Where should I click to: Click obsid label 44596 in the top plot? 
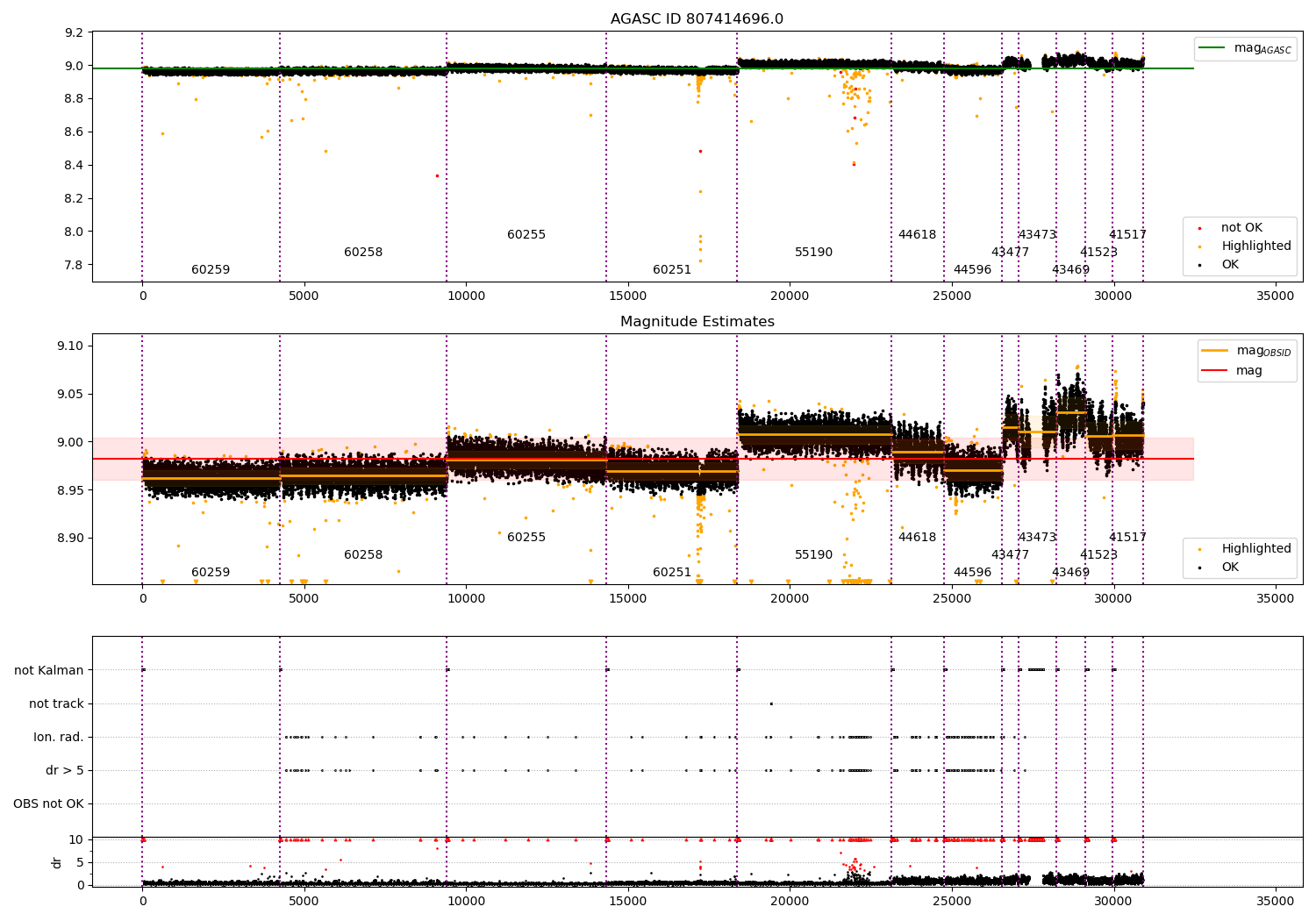tap(972, 270)
